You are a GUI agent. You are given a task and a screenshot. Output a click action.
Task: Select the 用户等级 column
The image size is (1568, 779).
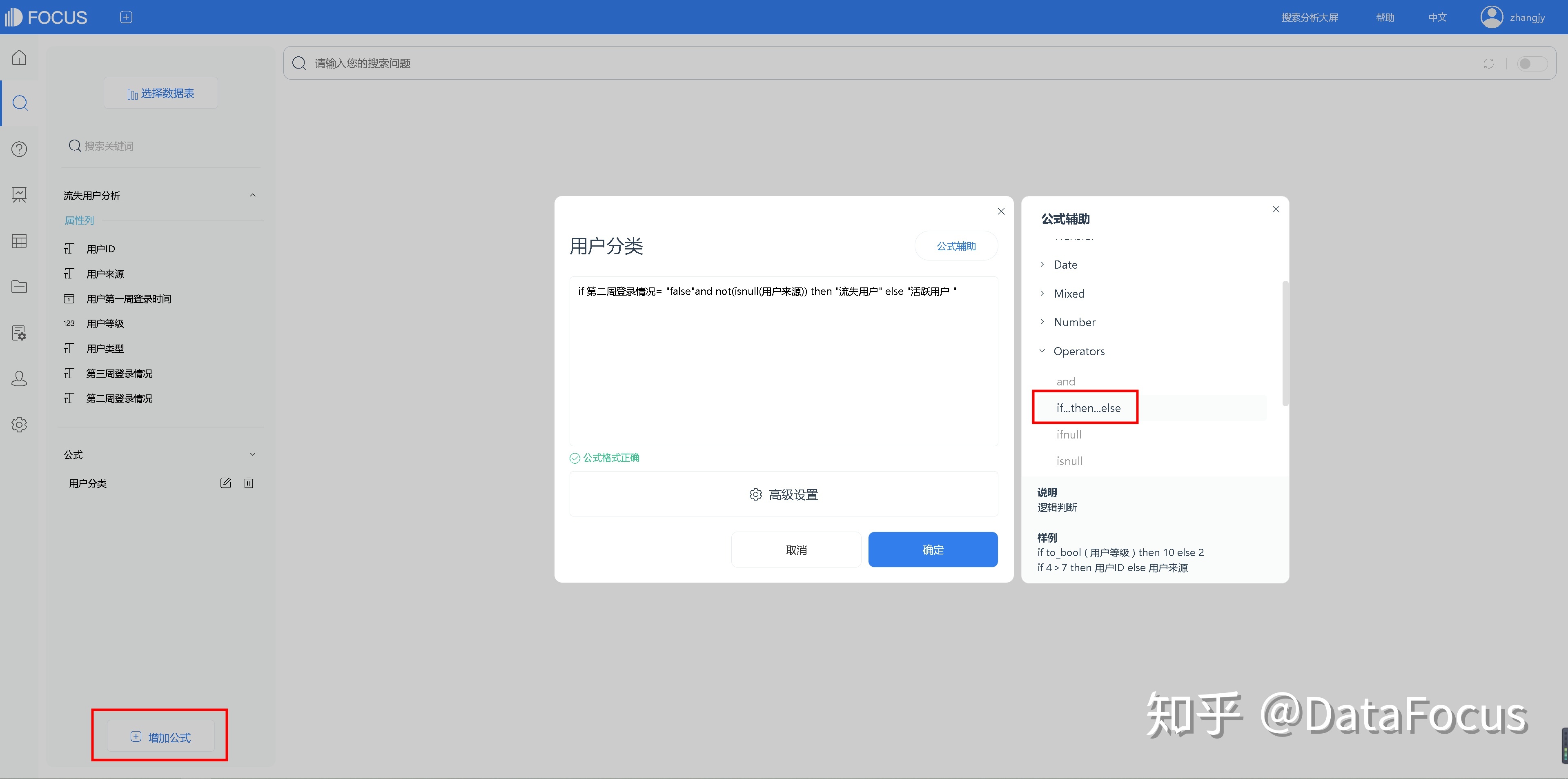(x=105, y=324)
